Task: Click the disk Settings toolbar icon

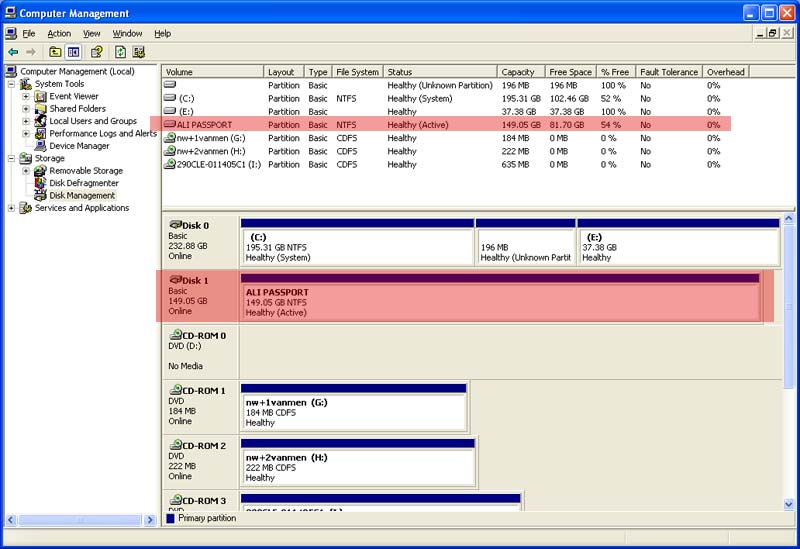Action: (139, 52)
